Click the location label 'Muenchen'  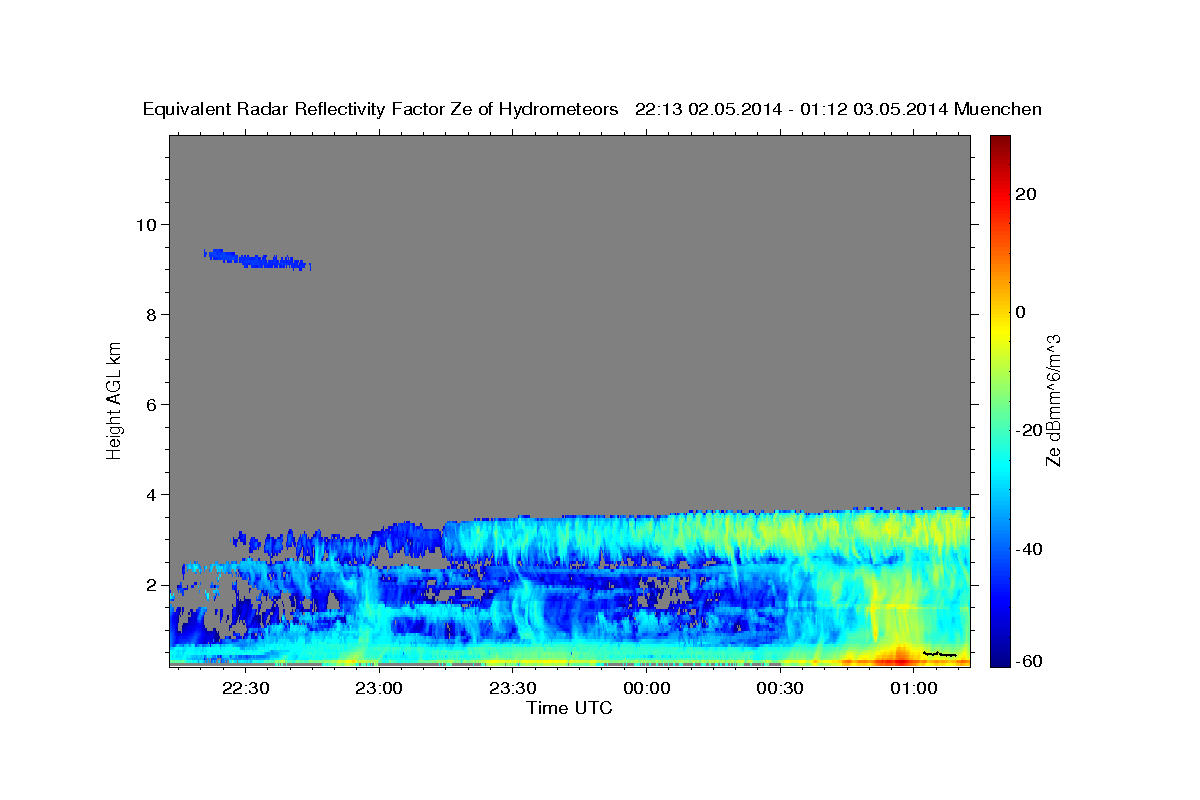998,109
